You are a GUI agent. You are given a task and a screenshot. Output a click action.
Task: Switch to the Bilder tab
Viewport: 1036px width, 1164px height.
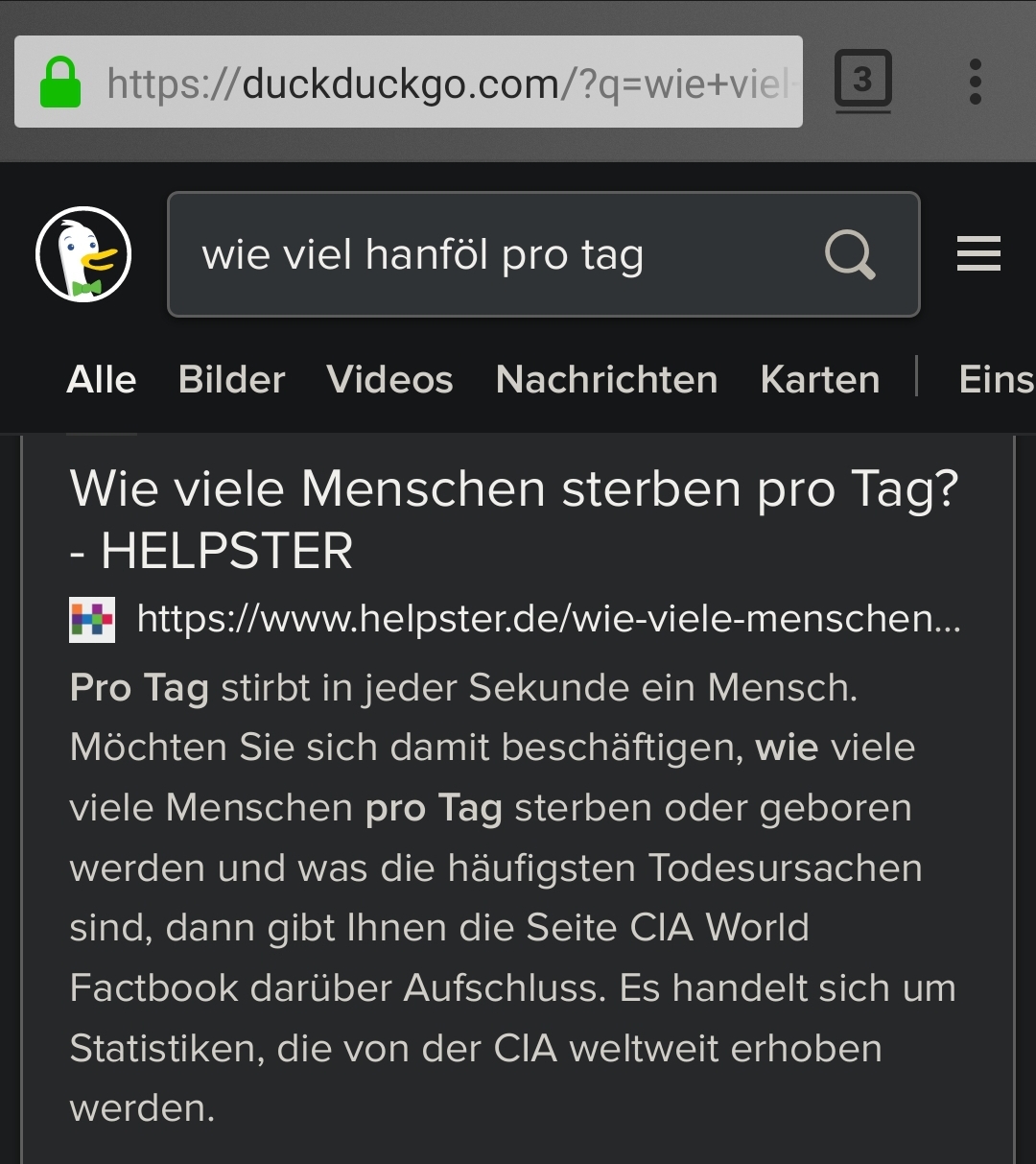[232, 380]
